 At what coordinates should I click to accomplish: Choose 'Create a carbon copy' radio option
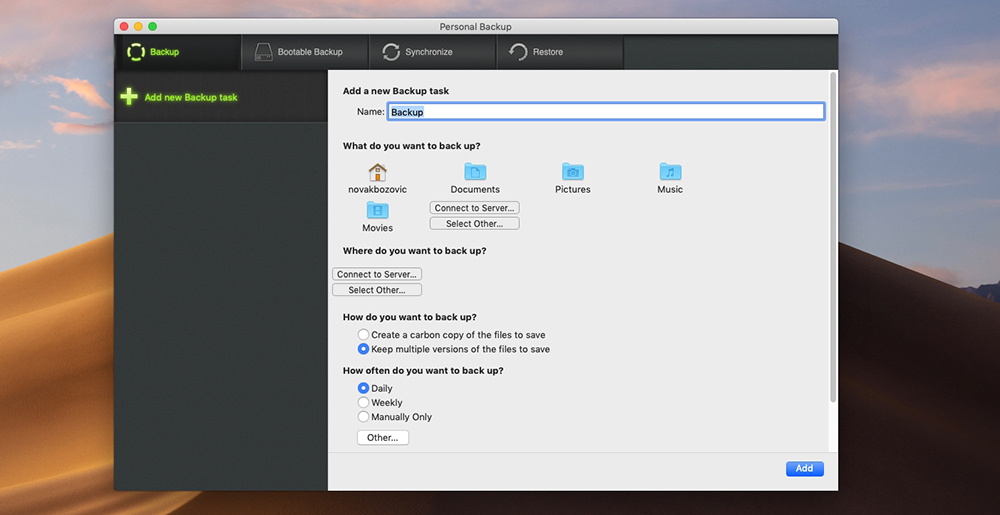[x=364, y=335]
